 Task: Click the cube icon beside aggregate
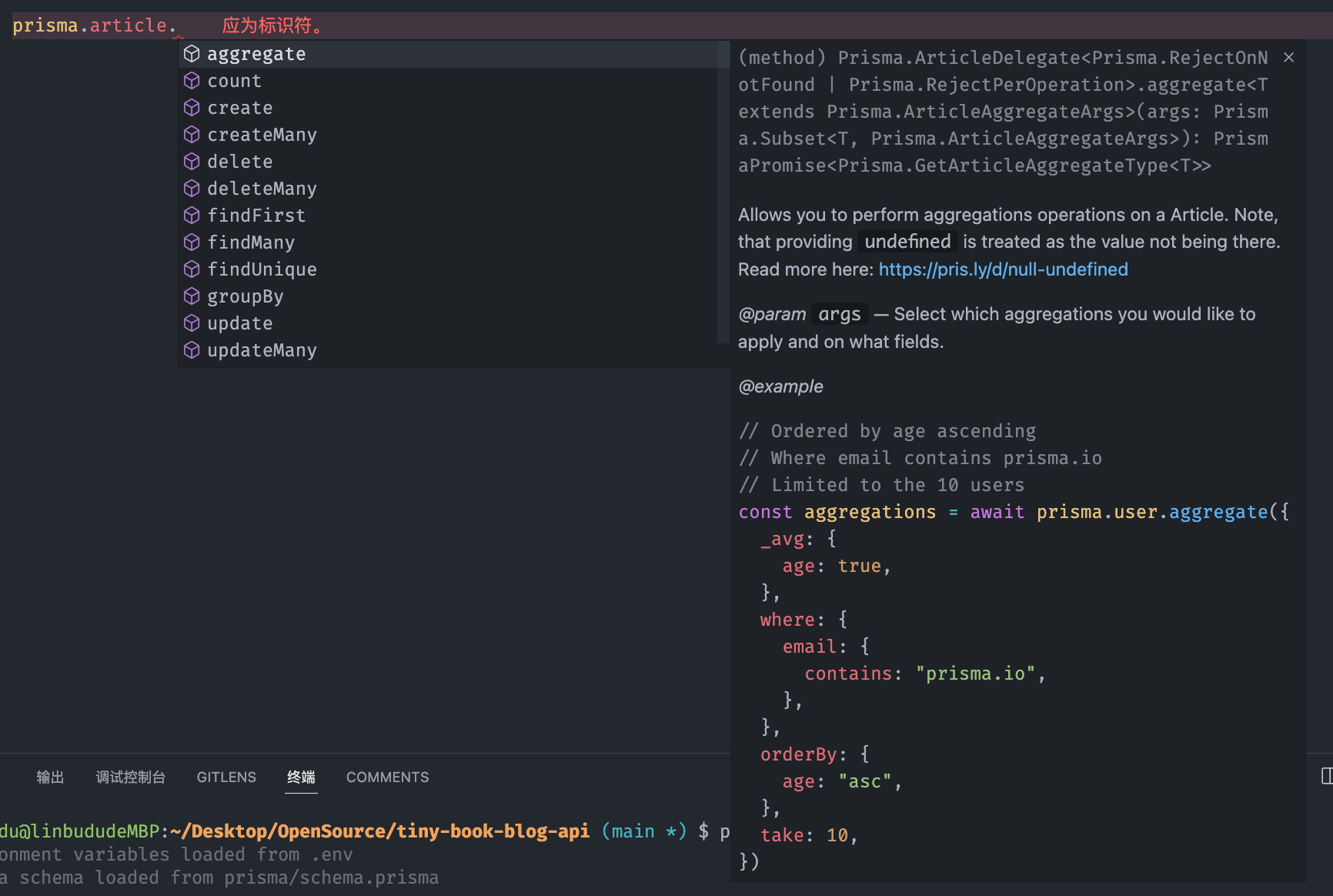[192, 54]
